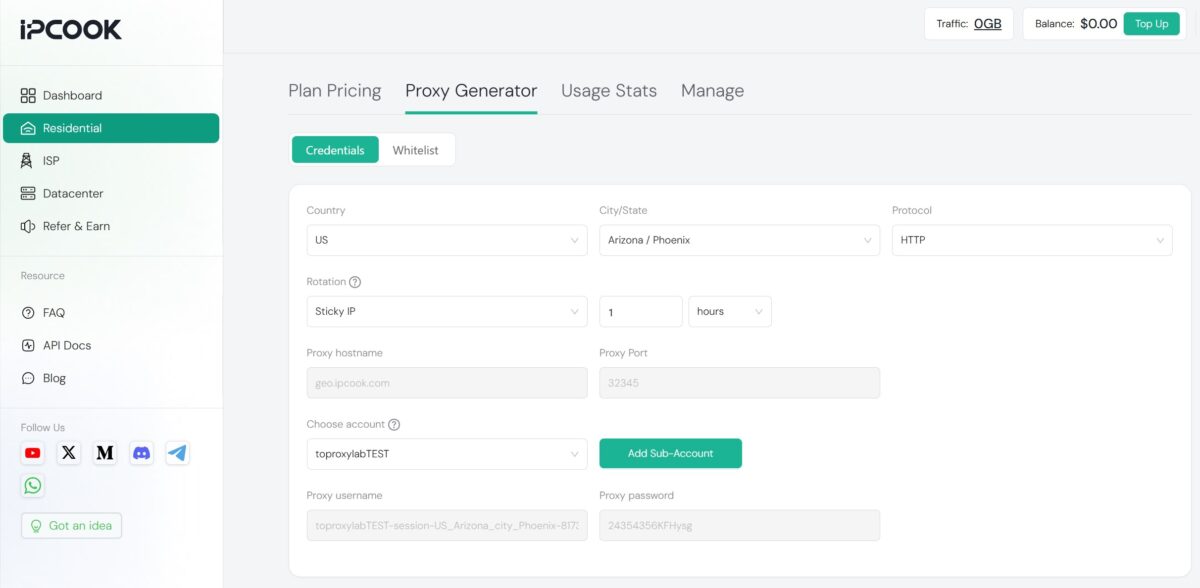This screenshot has height=588, width=1200.
Task: Open the hours unit dropdown
Action: click(730, 311)
